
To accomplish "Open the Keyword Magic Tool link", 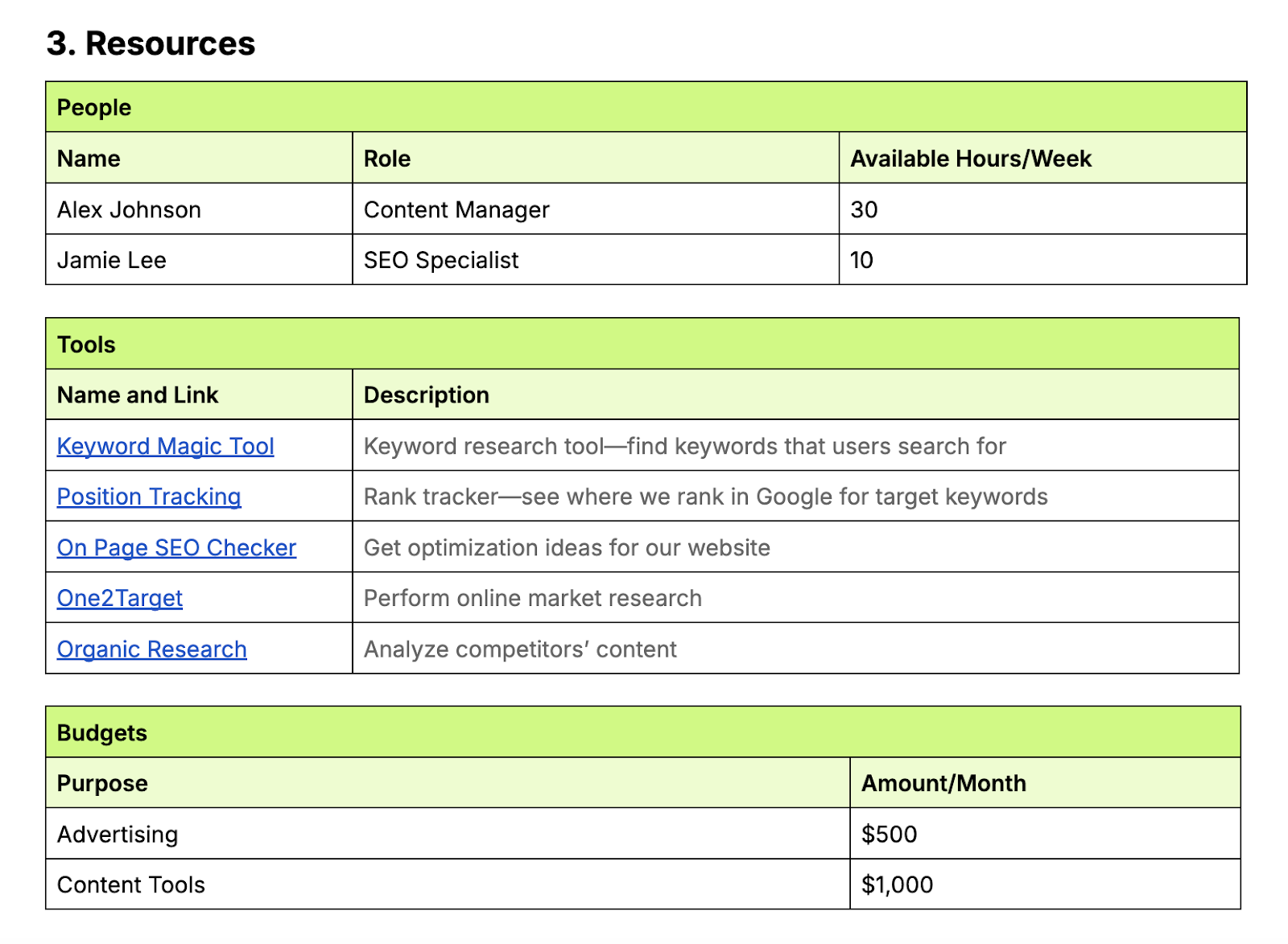I will [x=164, y=446].
